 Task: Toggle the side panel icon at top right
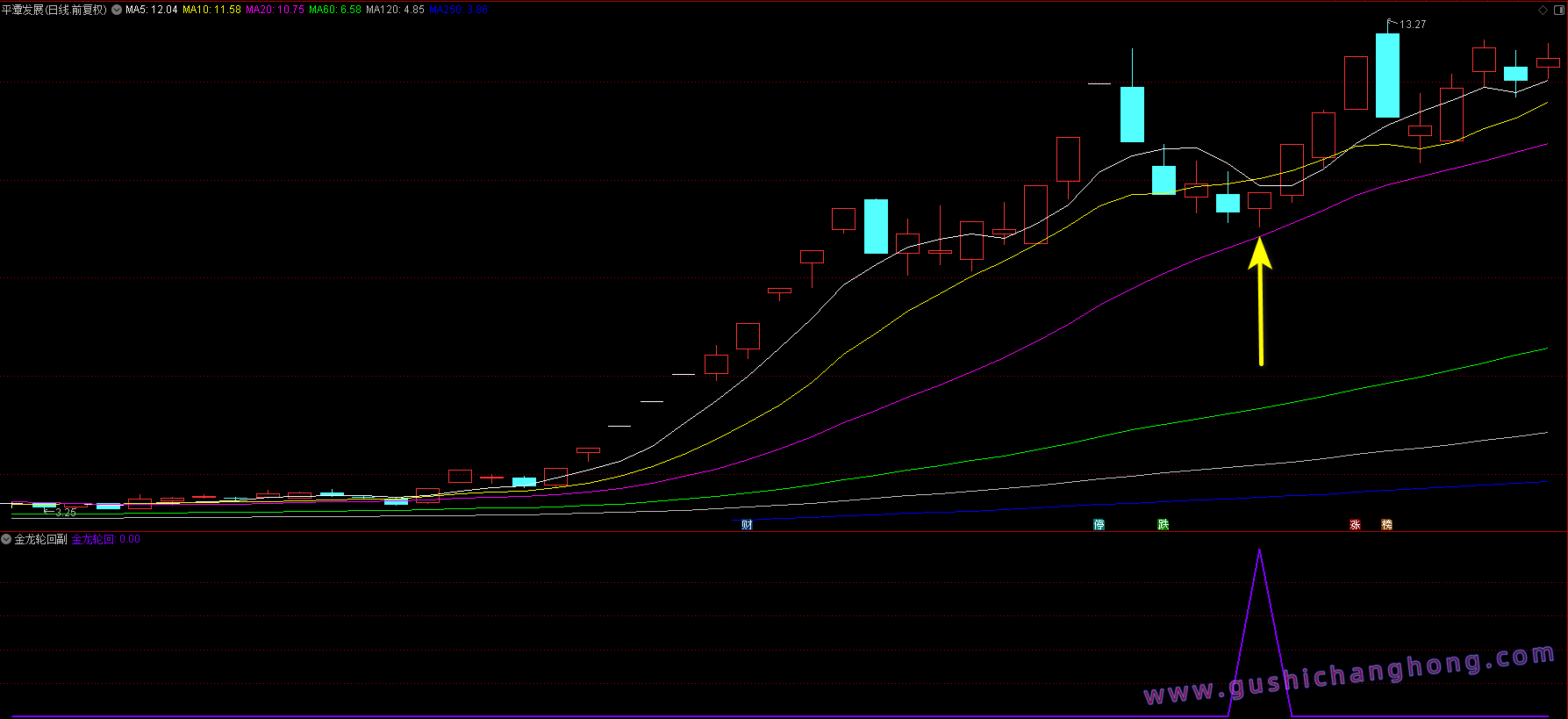1559,10
